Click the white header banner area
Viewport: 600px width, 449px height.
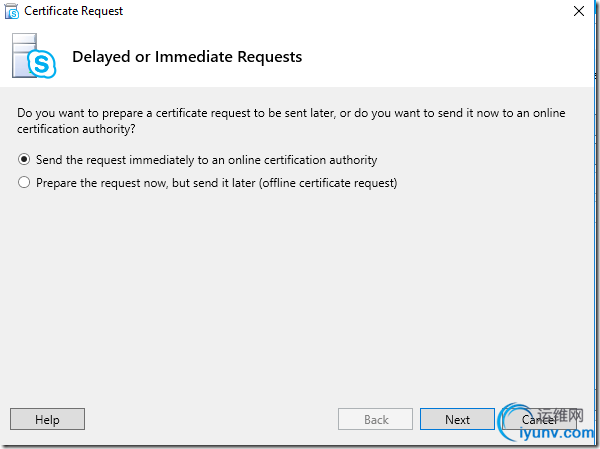450,57
